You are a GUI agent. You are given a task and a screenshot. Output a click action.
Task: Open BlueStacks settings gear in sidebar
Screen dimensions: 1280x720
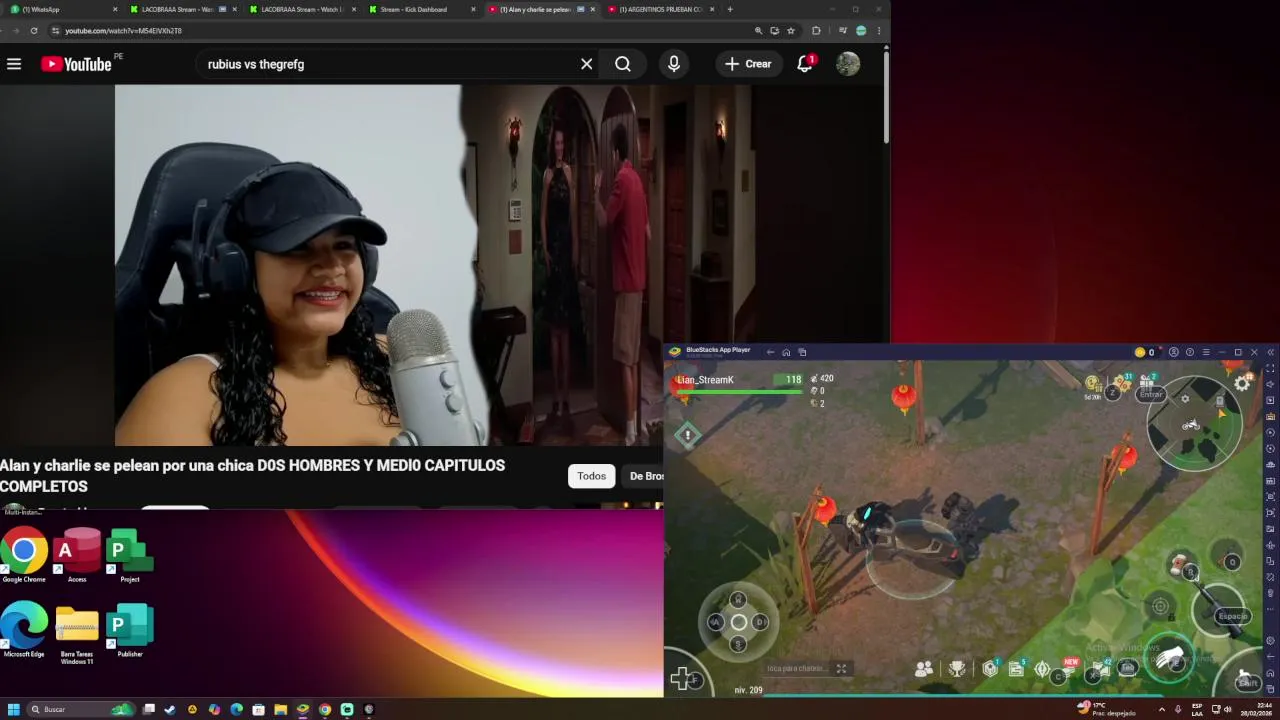(x=1270, y=640)
